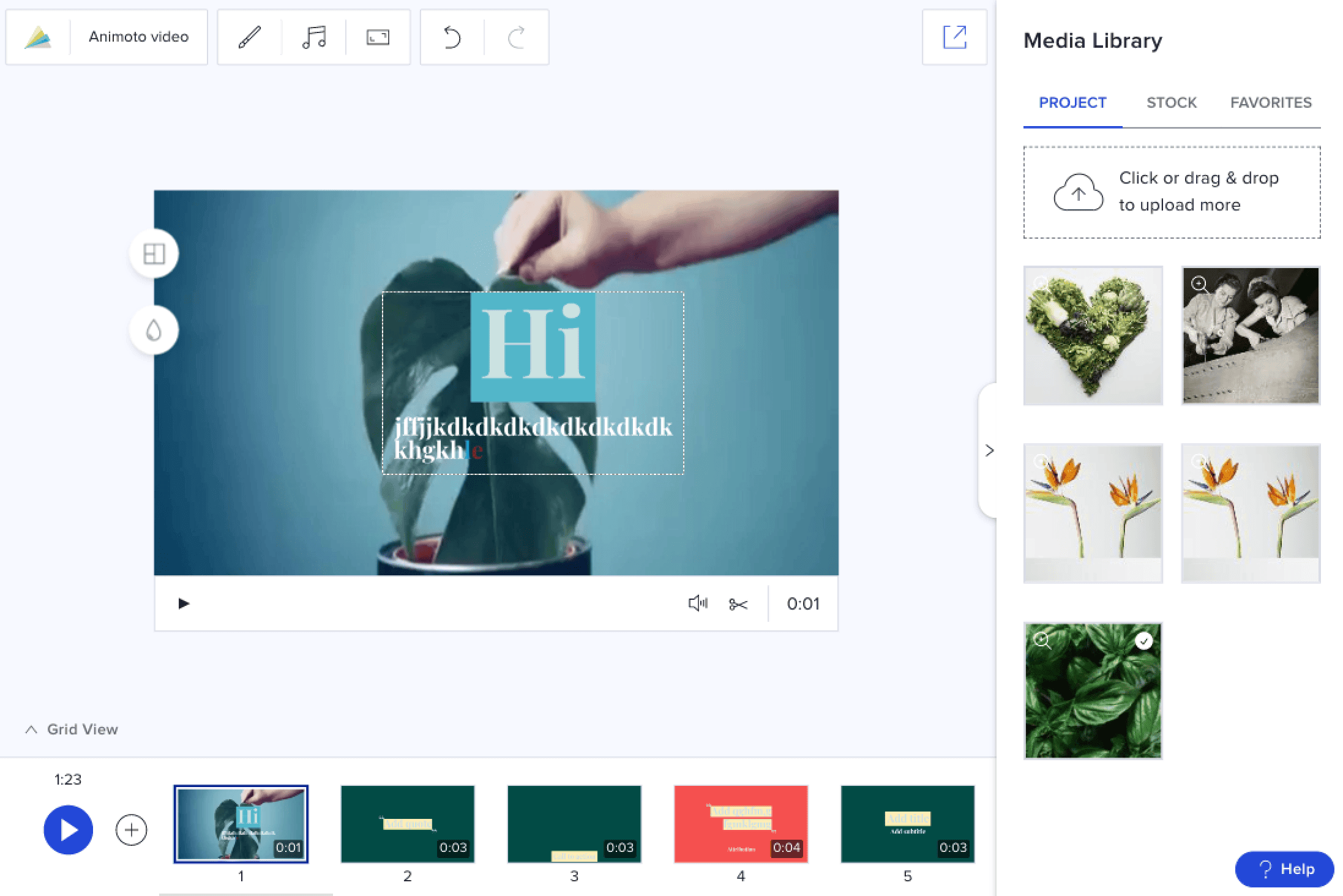Open the design pencil tool
The image size is (1343, 896).
pyautogui.click(x=250, y=37)
